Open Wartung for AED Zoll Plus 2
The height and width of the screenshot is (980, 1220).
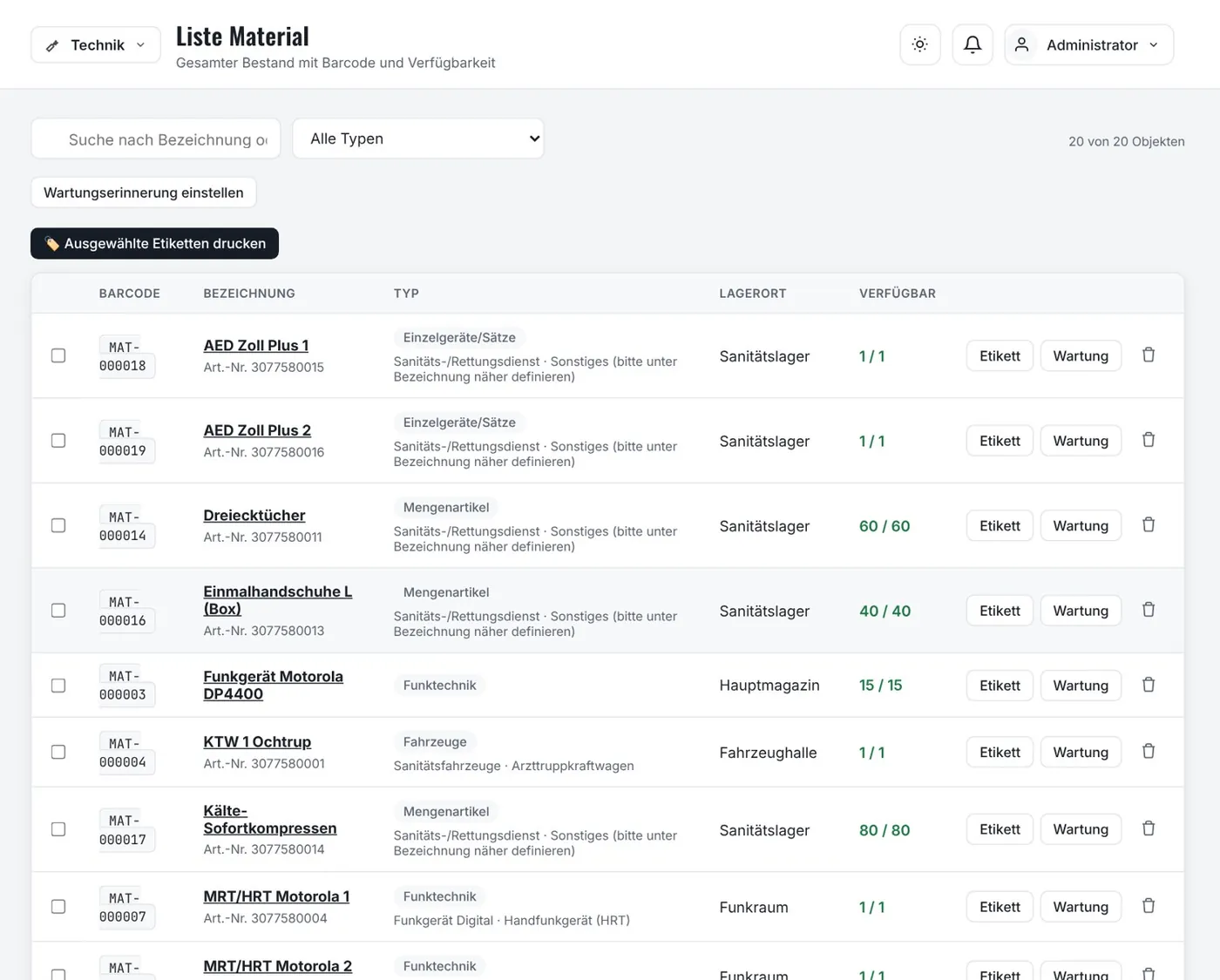[1081, 441]
